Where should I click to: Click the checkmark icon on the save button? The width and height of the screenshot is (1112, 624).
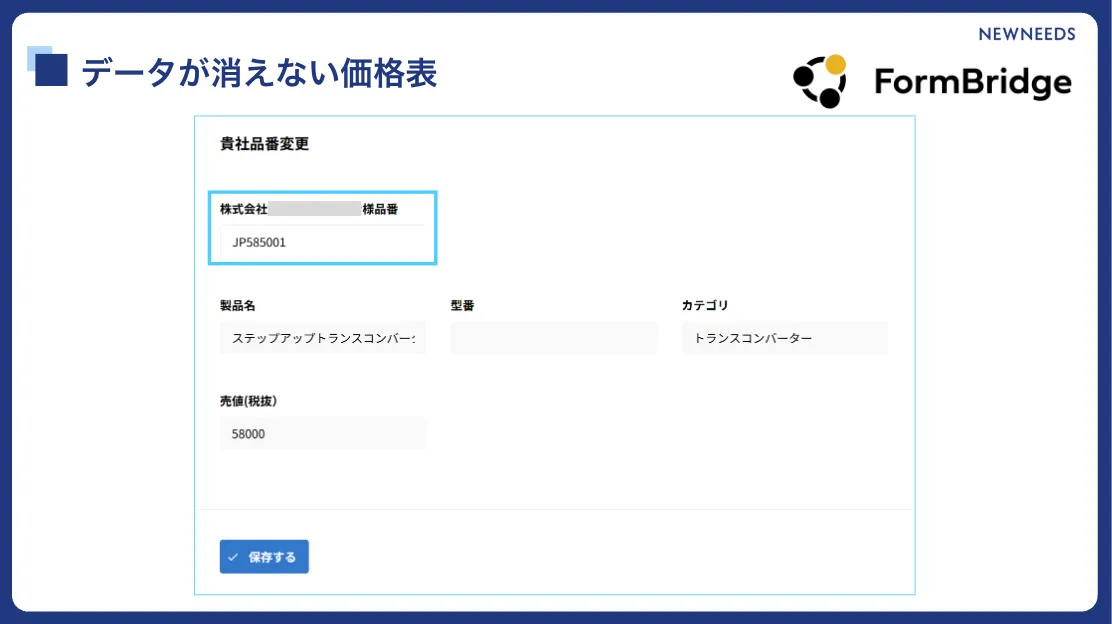pos(233,557)
